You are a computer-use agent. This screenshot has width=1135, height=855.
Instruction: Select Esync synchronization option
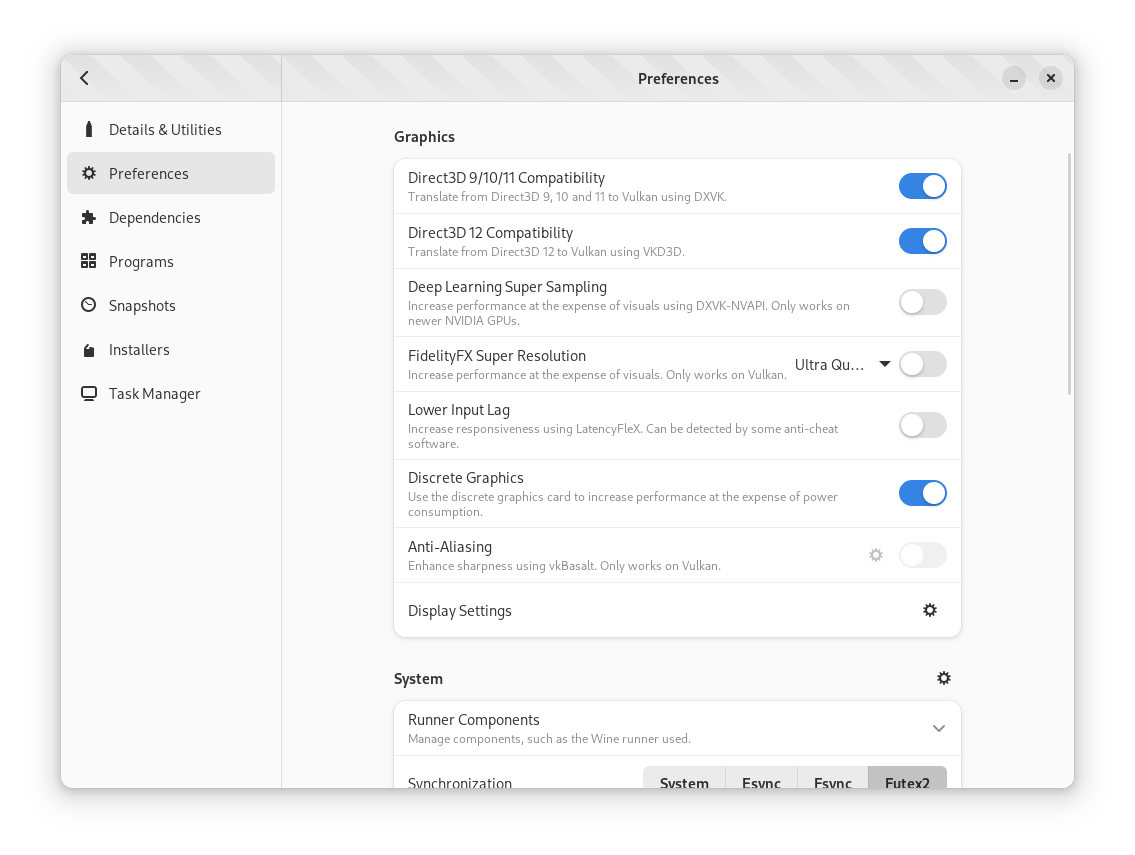click(x=761, y=781)
